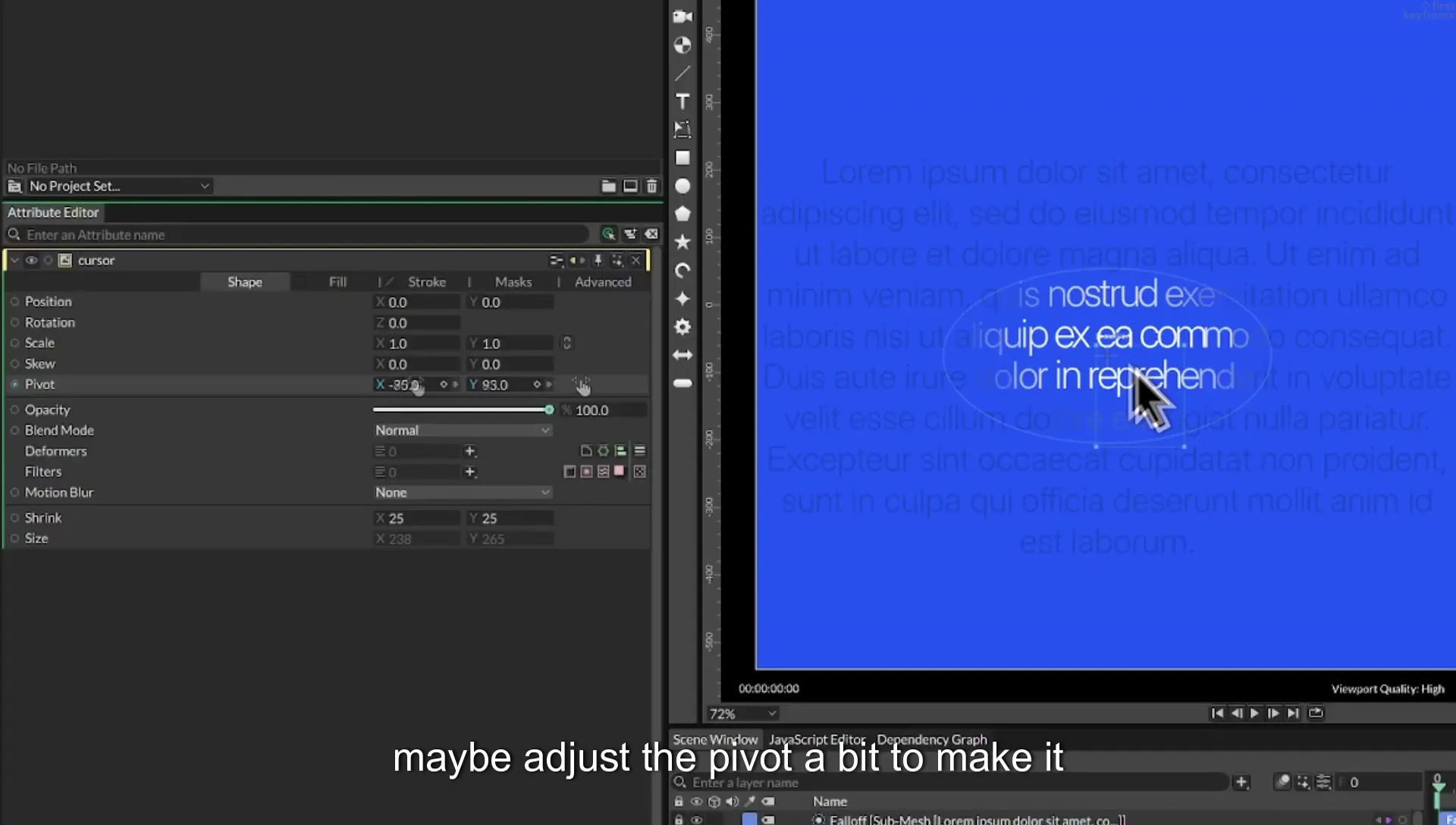Toggle the Pivot X keyframe diamond
Viewport: 1456px width, 825px height.
[x=444, y=384]
